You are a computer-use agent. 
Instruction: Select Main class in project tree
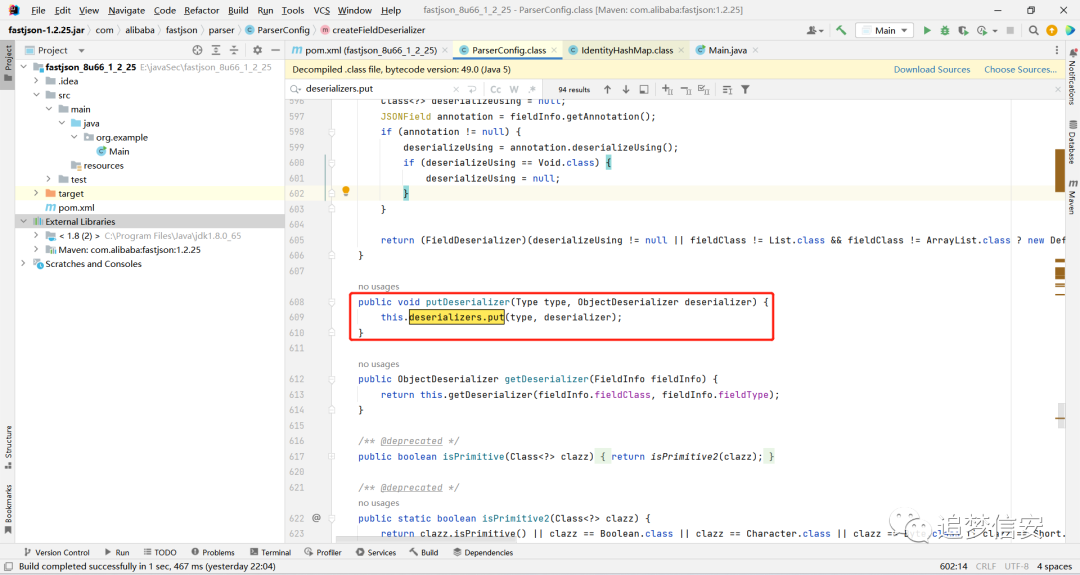tap(118, 151)
